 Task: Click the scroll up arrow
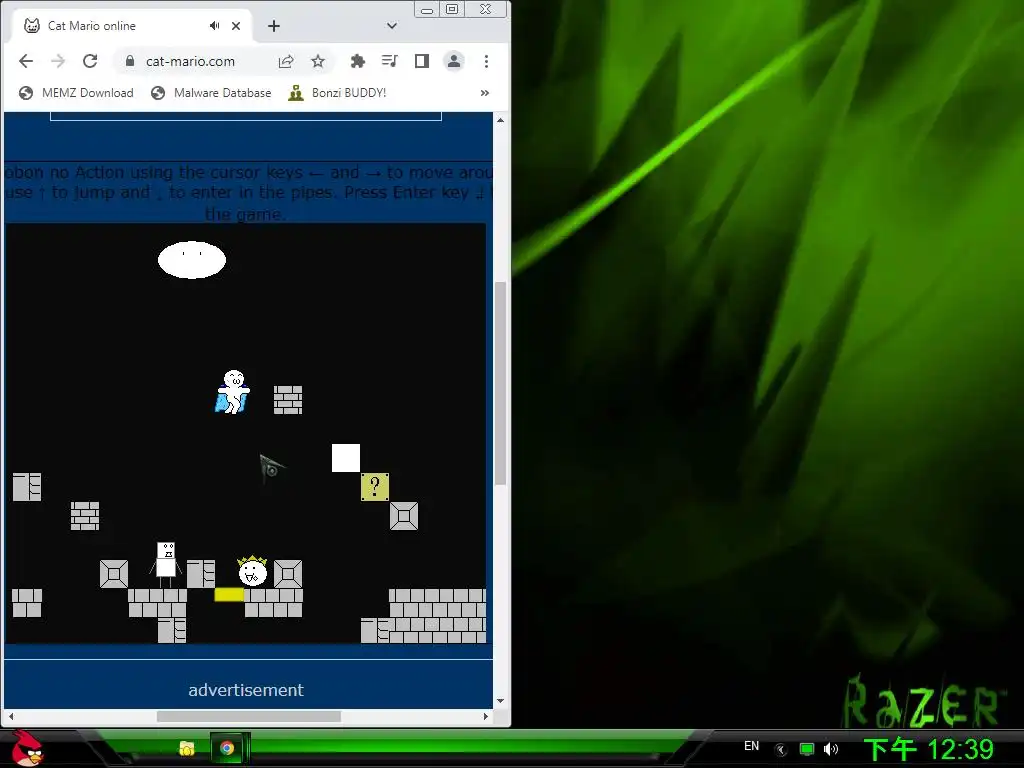500,120
